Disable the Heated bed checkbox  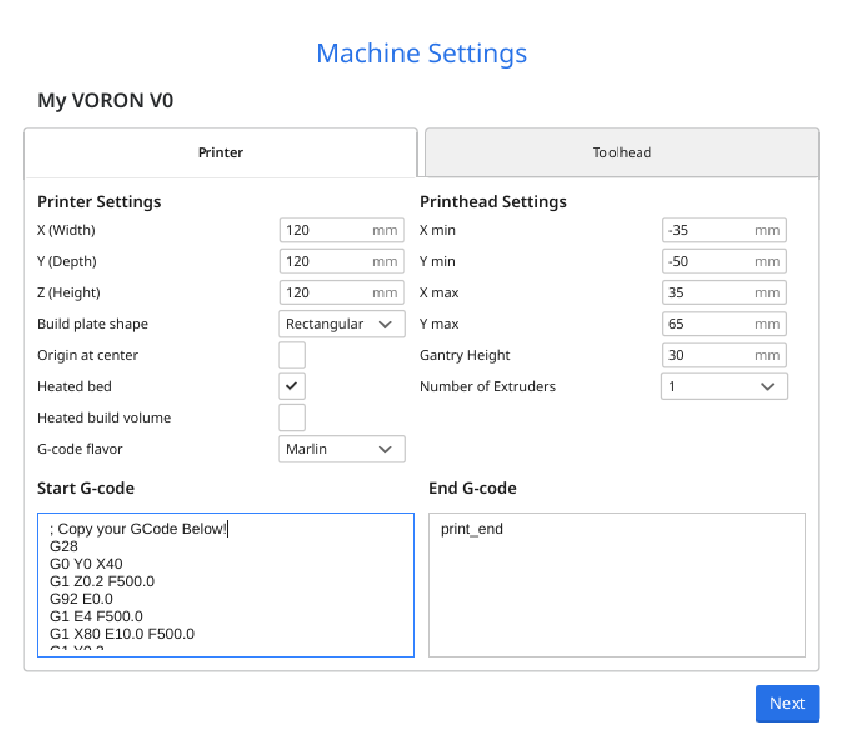291,386
